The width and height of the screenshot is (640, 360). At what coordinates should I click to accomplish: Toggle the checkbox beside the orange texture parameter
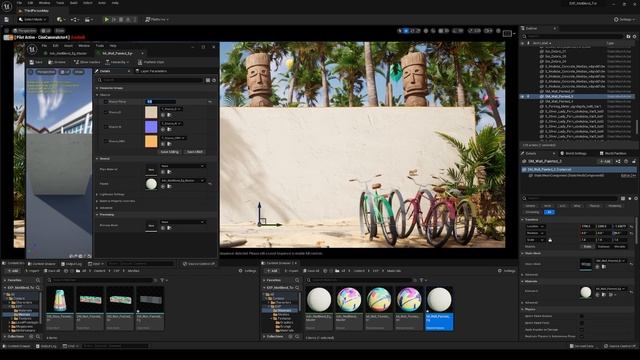point(106,141)
